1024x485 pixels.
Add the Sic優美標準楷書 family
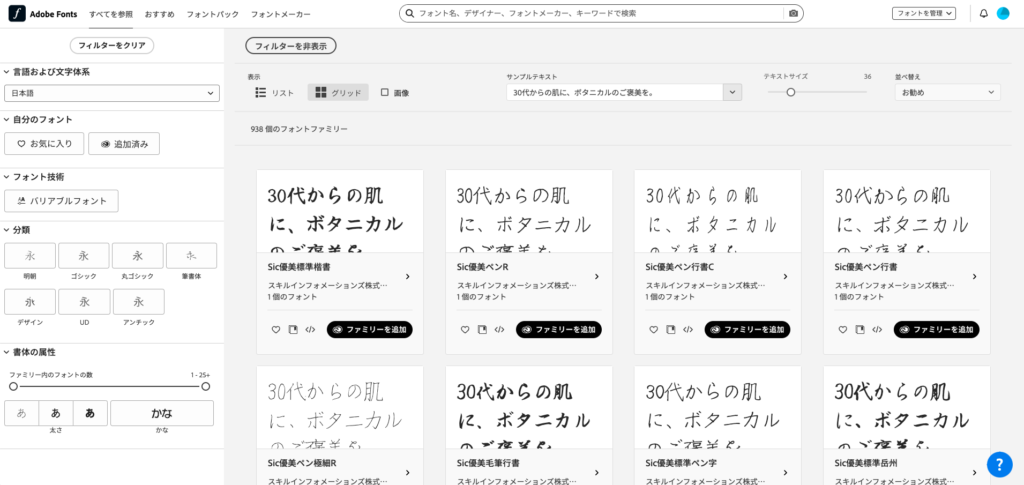point(370,330)
